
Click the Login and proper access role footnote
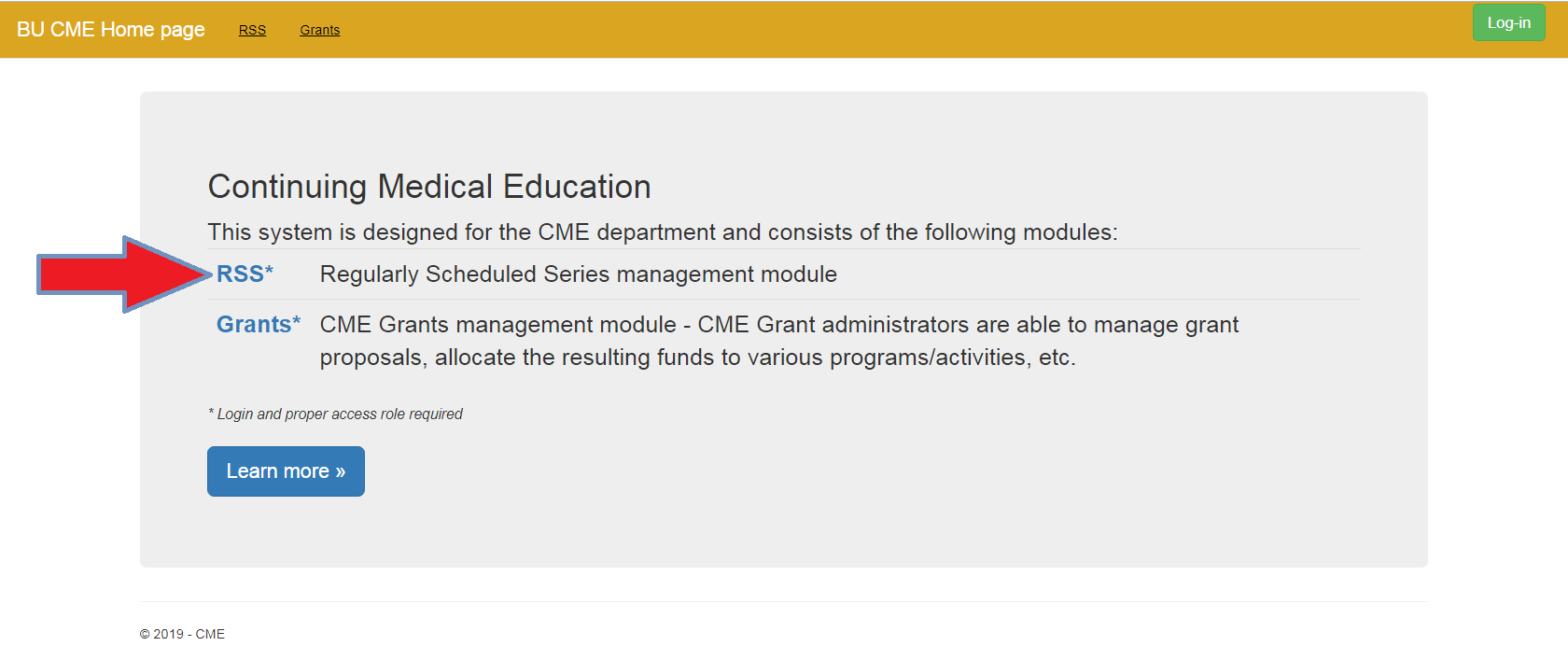tap(335, 414)
